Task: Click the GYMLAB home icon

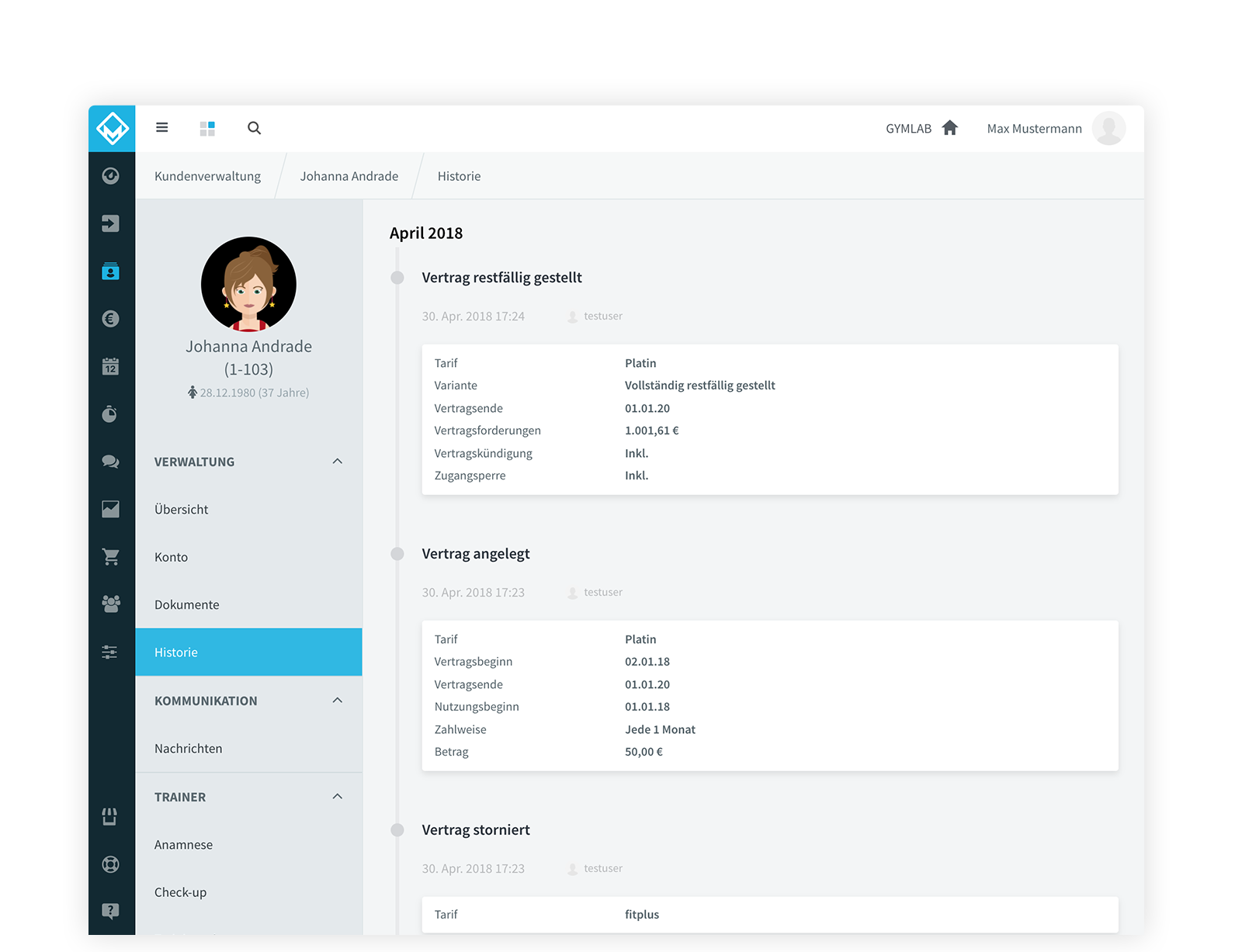Action: point(949,128)
